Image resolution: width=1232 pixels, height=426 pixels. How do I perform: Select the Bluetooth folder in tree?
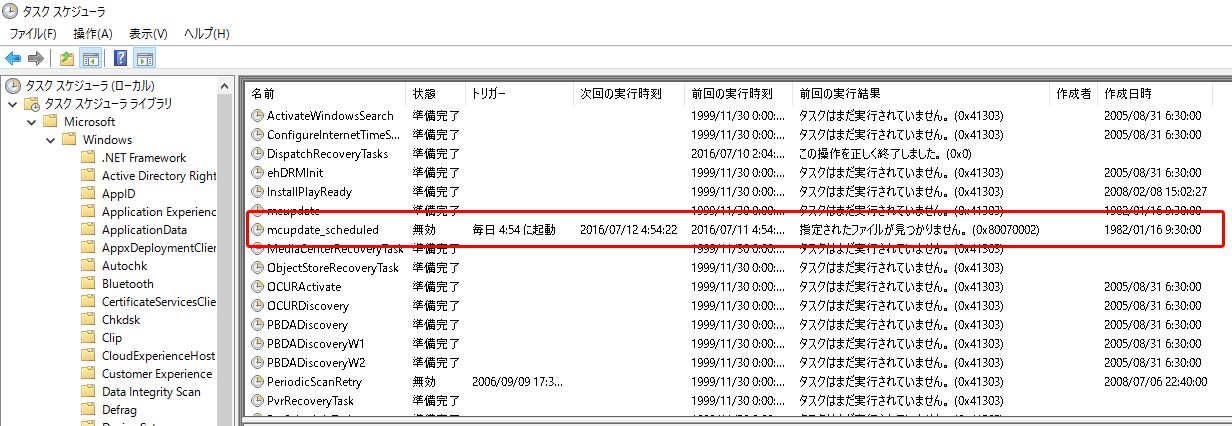(x=127, y=284)
